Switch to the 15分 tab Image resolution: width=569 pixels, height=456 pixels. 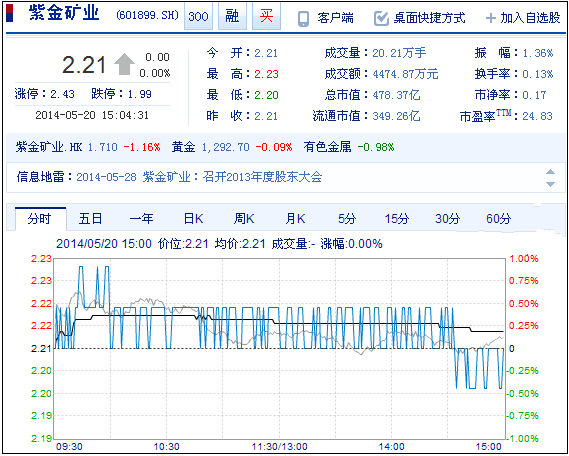pyautogui.click(x=397, y=219)
